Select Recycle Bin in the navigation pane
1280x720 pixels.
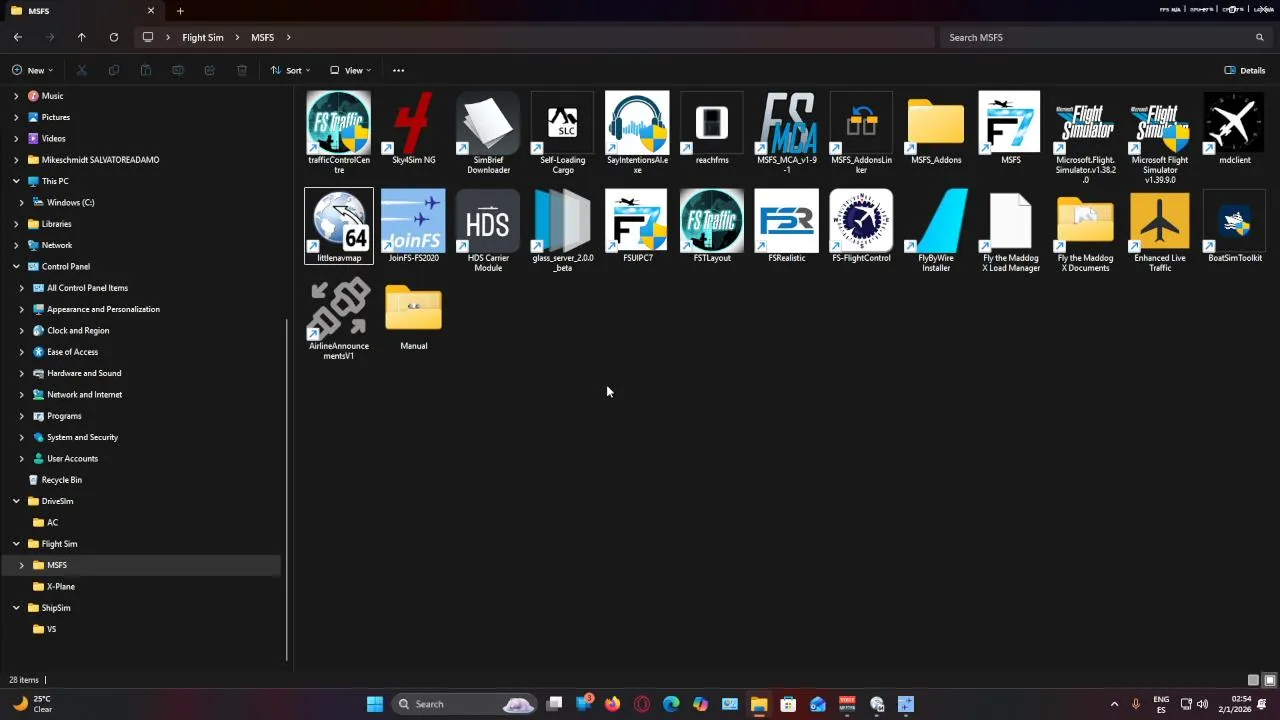61,480
